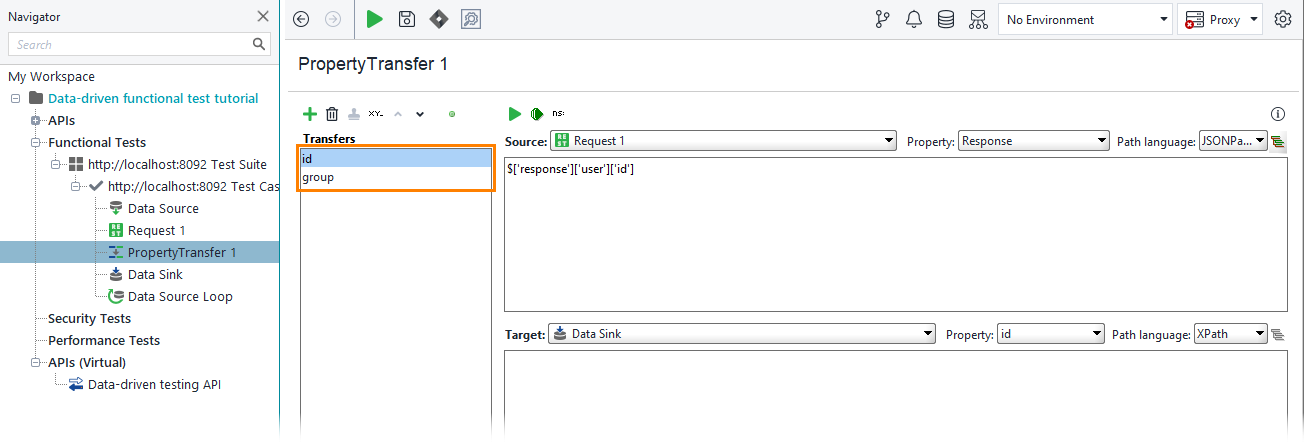
Task: Expand the APIs node in the Navigator
Action: coord(36,121)
